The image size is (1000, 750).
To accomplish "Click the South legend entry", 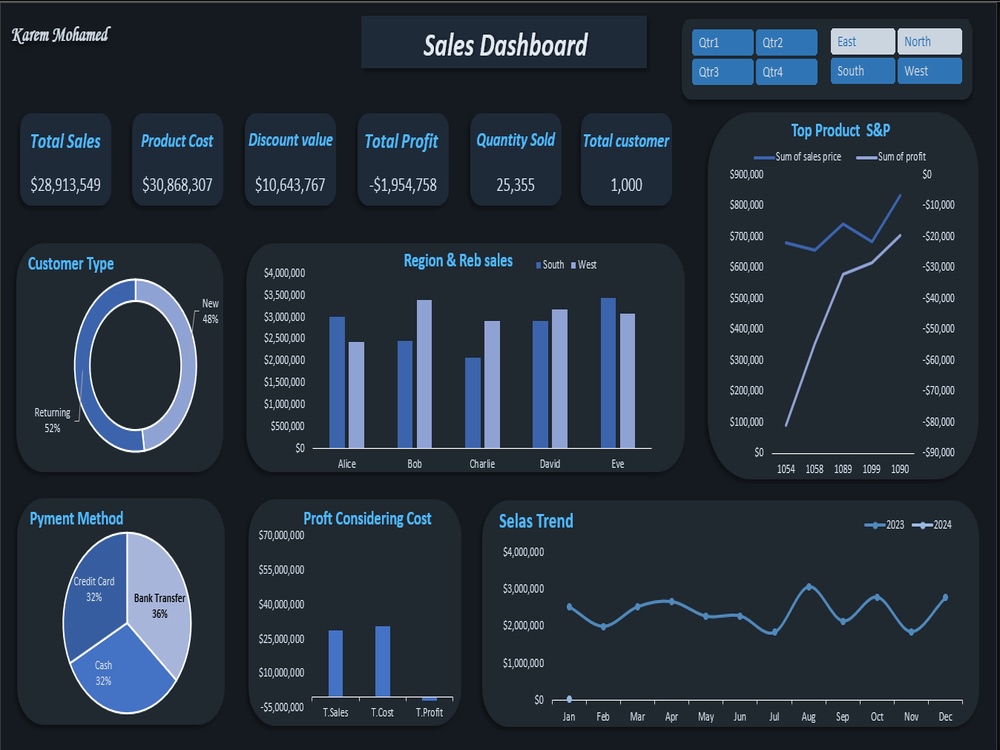I will tap(550, 265).
